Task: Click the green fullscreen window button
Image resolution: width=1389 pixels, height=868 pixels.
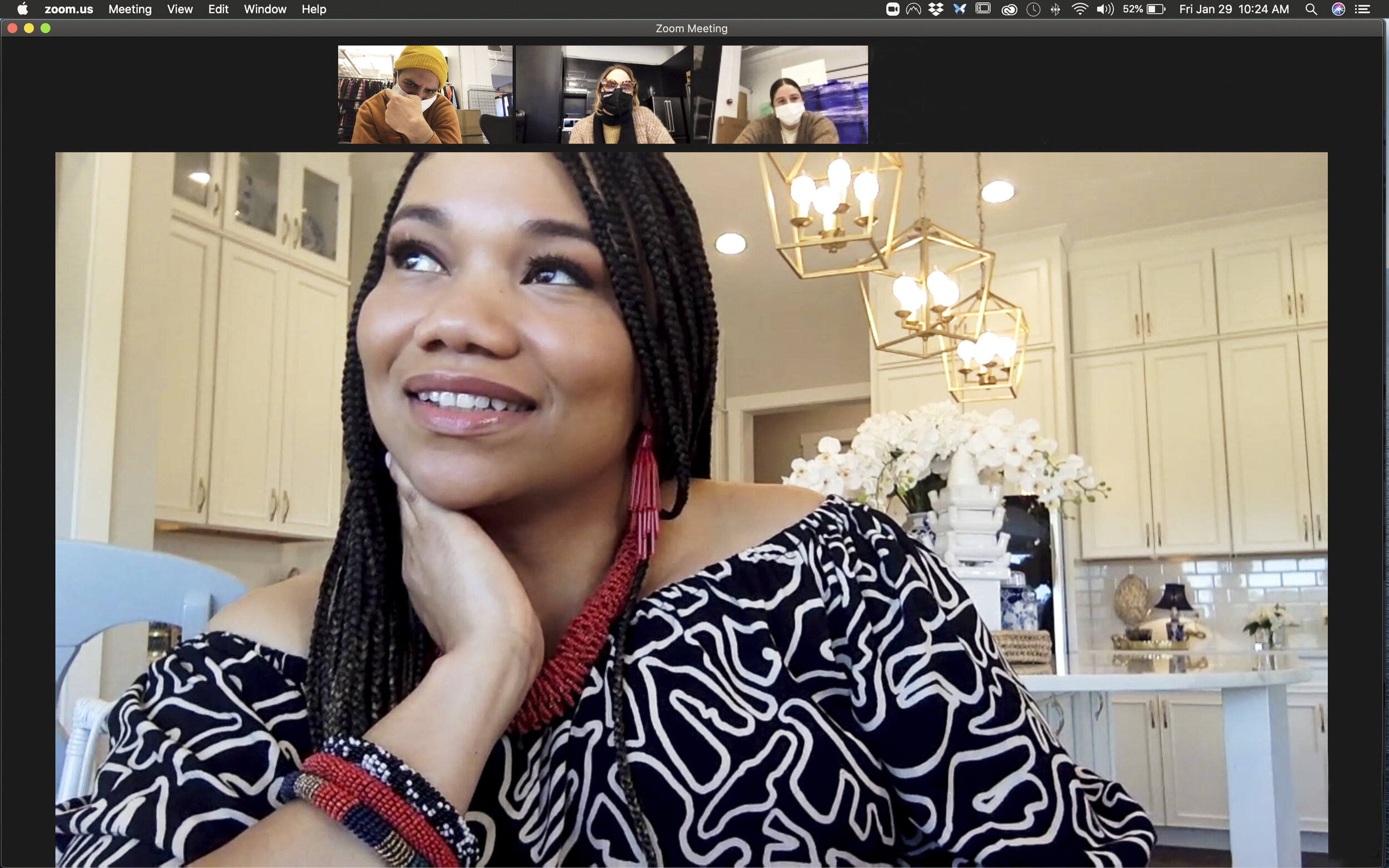Action: pos(46,28)
